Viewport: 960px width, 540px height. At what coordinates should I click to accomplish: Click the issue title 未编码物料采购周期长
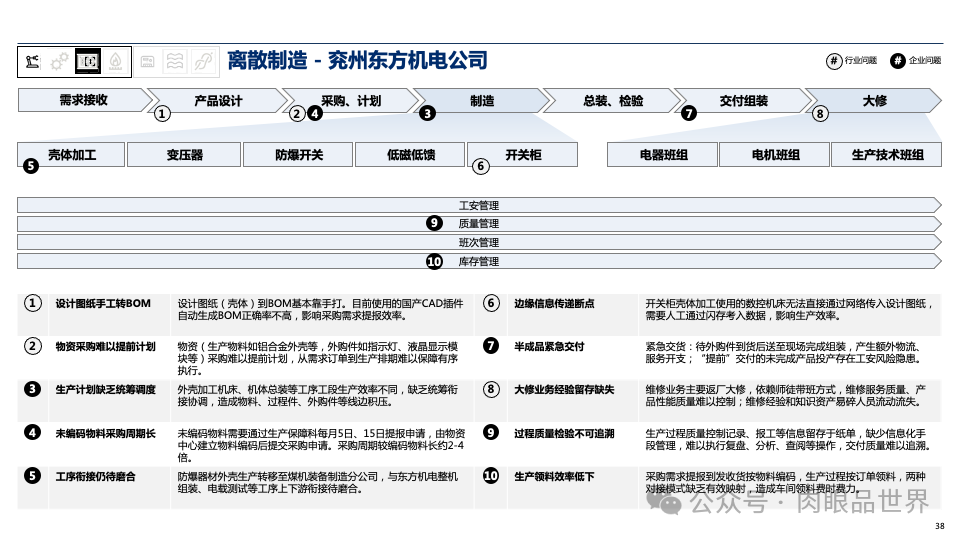tap(105, 433)
